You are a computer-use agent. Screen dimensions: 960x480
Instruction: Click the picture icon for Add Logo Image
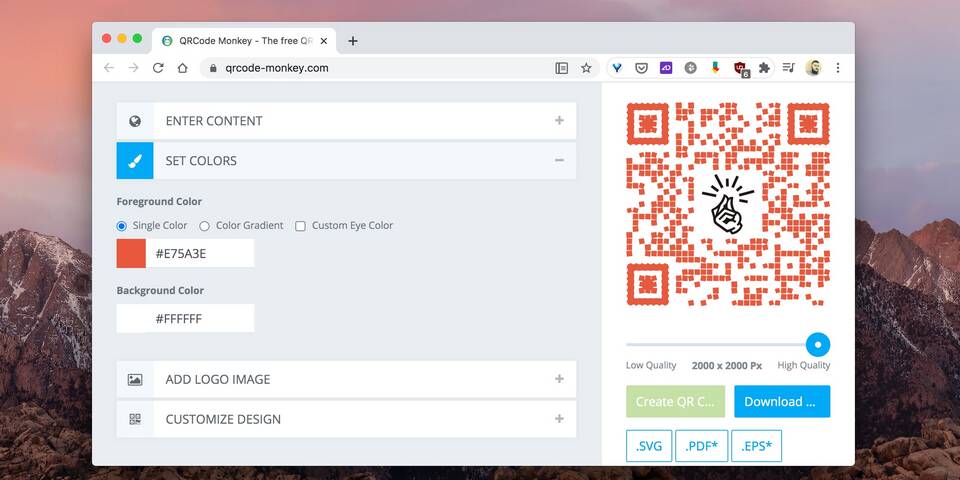(x=135, y=380)
